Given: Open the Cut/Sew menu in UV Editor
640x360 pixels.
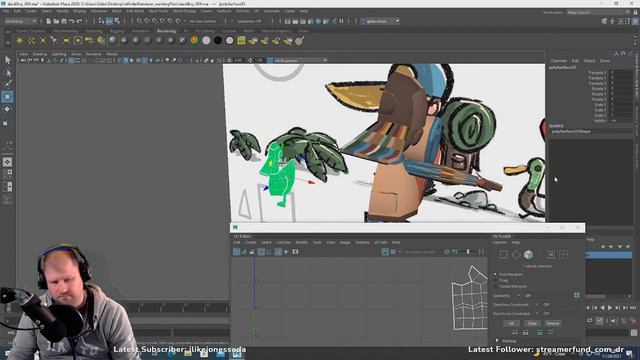Looking at the screenshot, I should coord(283,242).
